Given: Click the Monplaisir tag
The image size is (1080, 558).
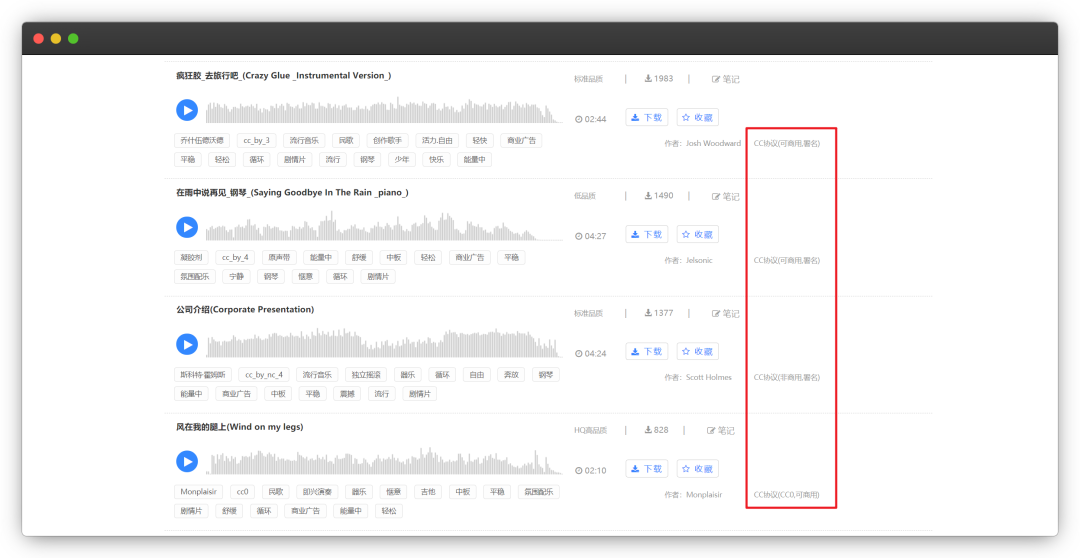Looking at the screenshot, I should [199, 491].
